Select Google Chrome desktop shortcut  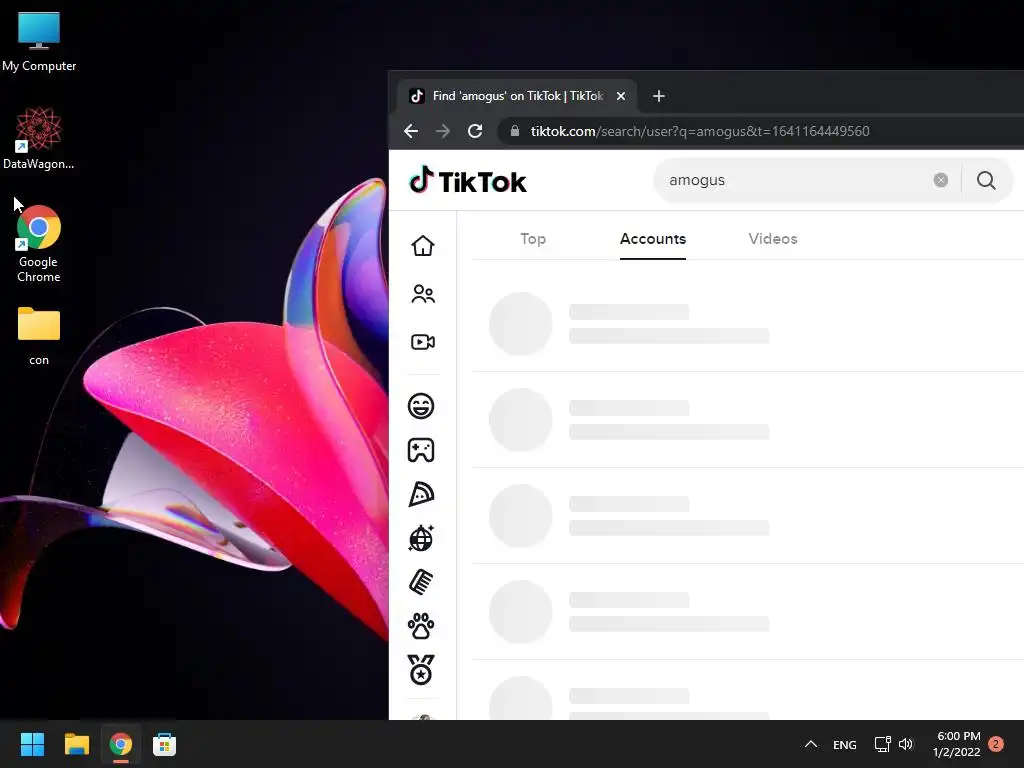click(x=39, y=244)
